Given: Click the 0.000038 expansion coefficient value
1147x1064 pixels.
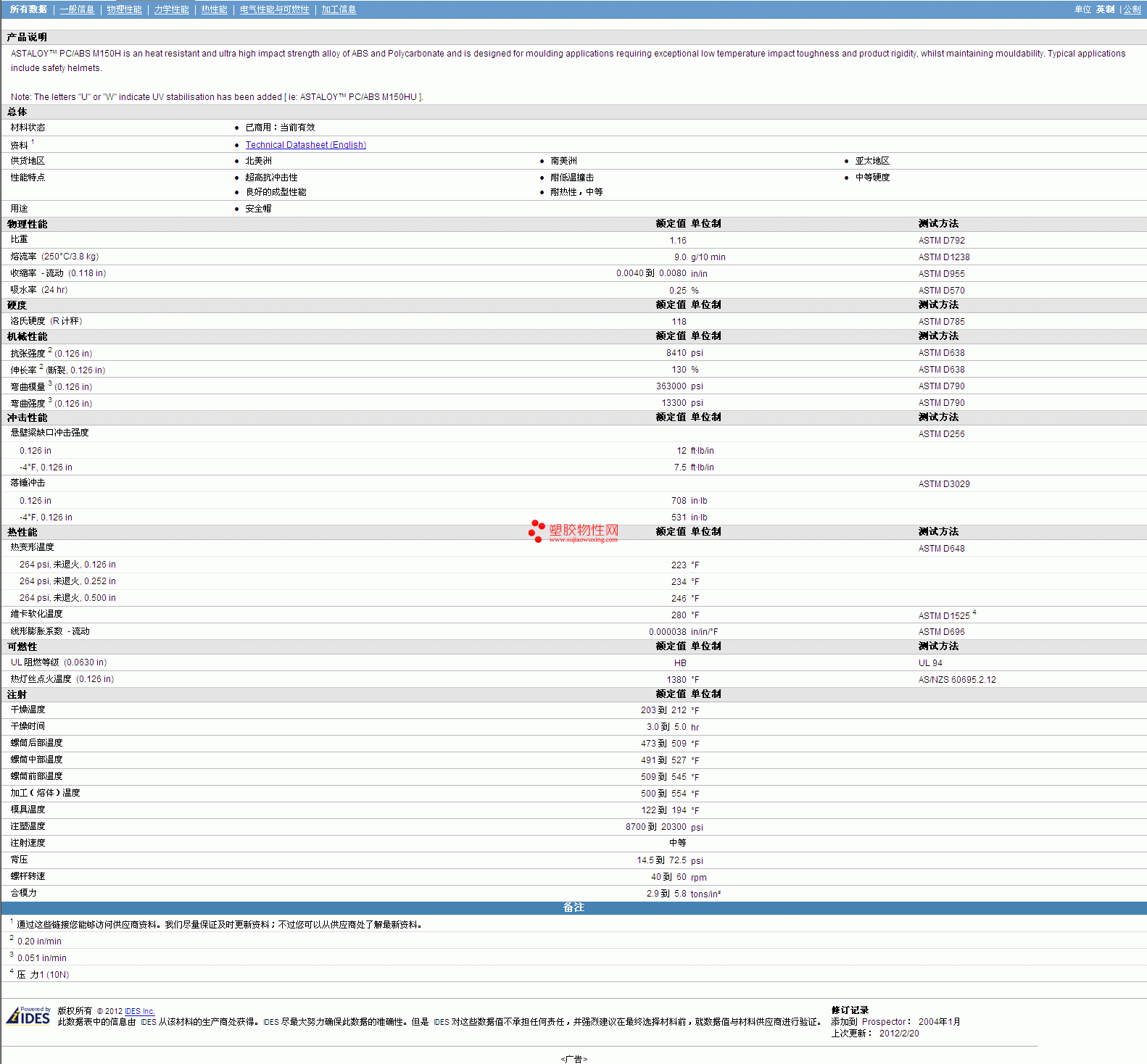Looking at the screenshot, I should (x=668, y=632).
